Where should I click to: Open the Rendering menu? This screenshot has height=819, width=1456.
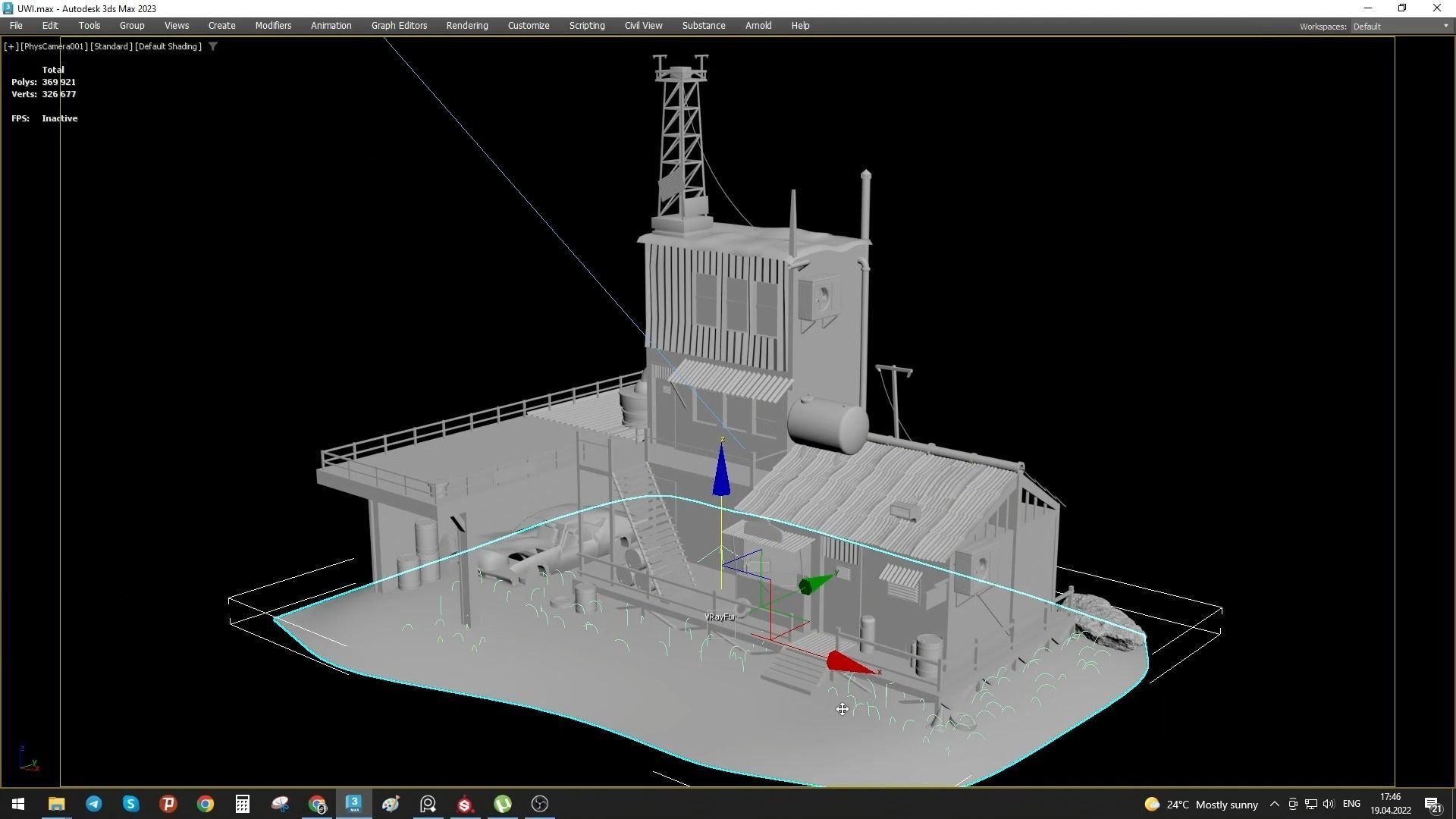pos(467,26)
